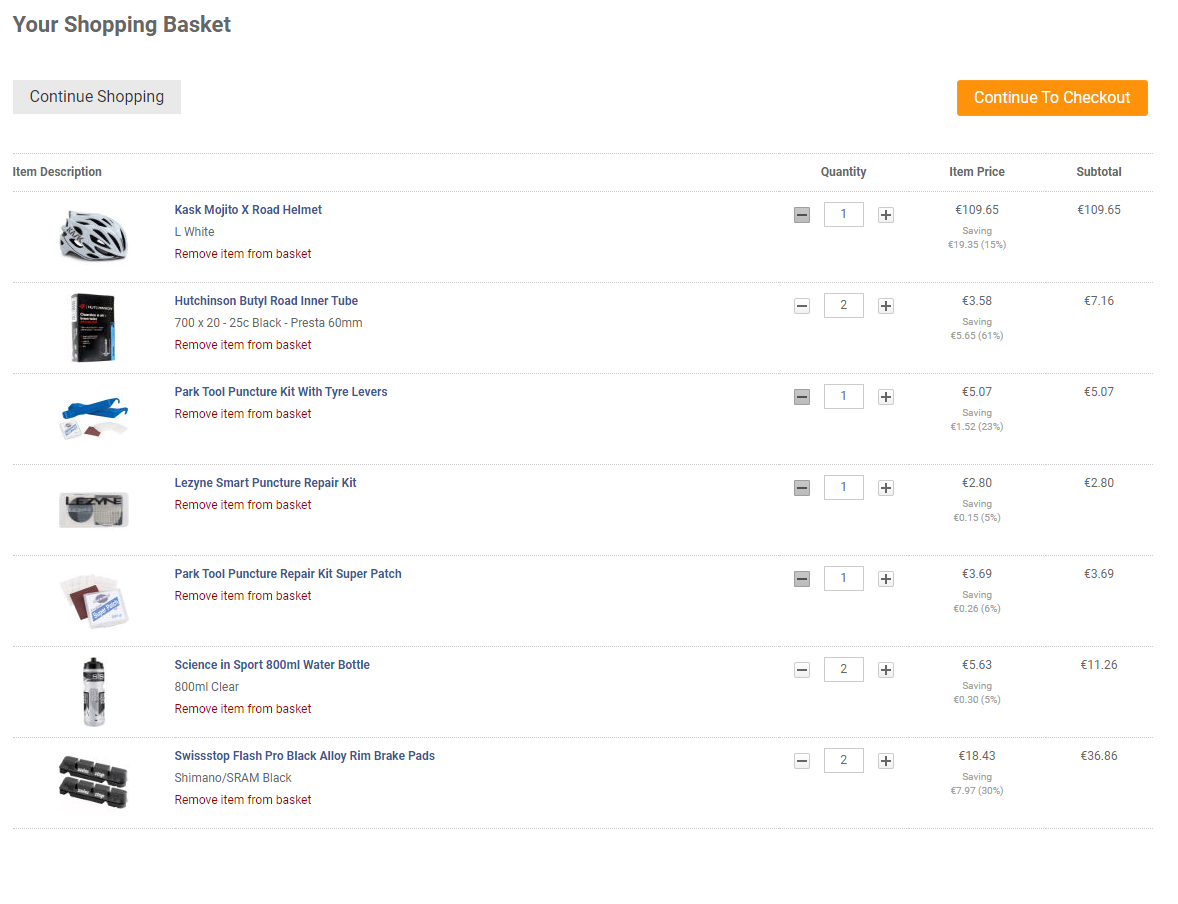This screenshot has height=904, width=1178.
Task: Decrease quantity of Swissstop Flash Pro Brake Pads
Action: tap(802, 760)
